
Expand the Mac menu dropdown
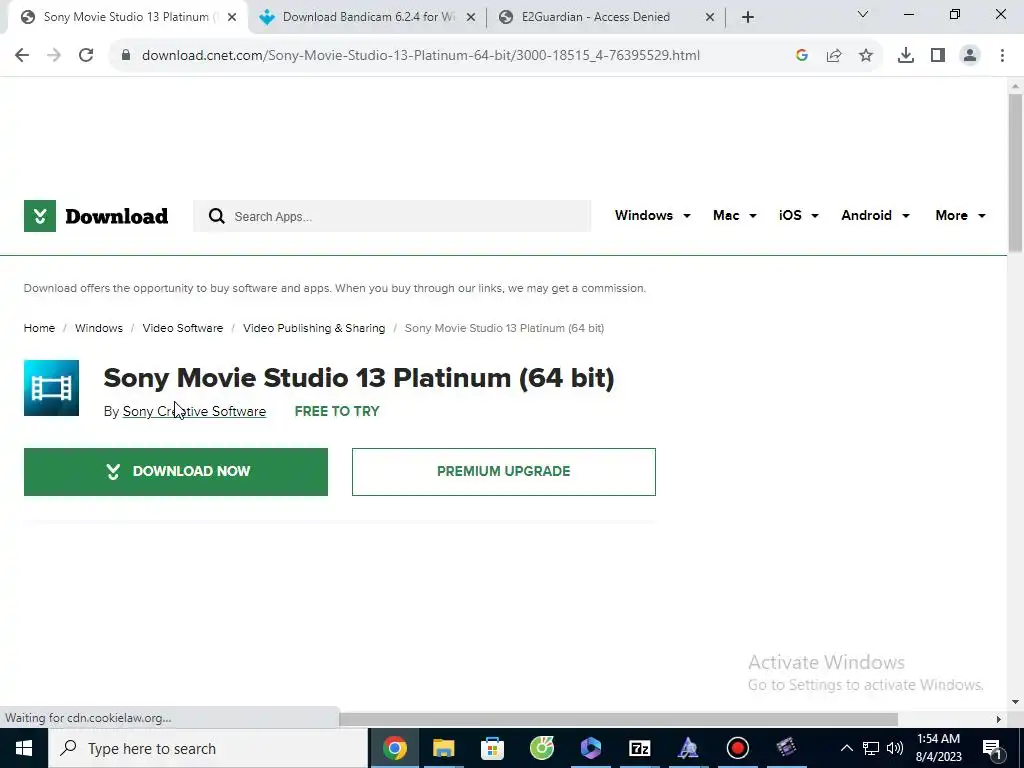735,216
